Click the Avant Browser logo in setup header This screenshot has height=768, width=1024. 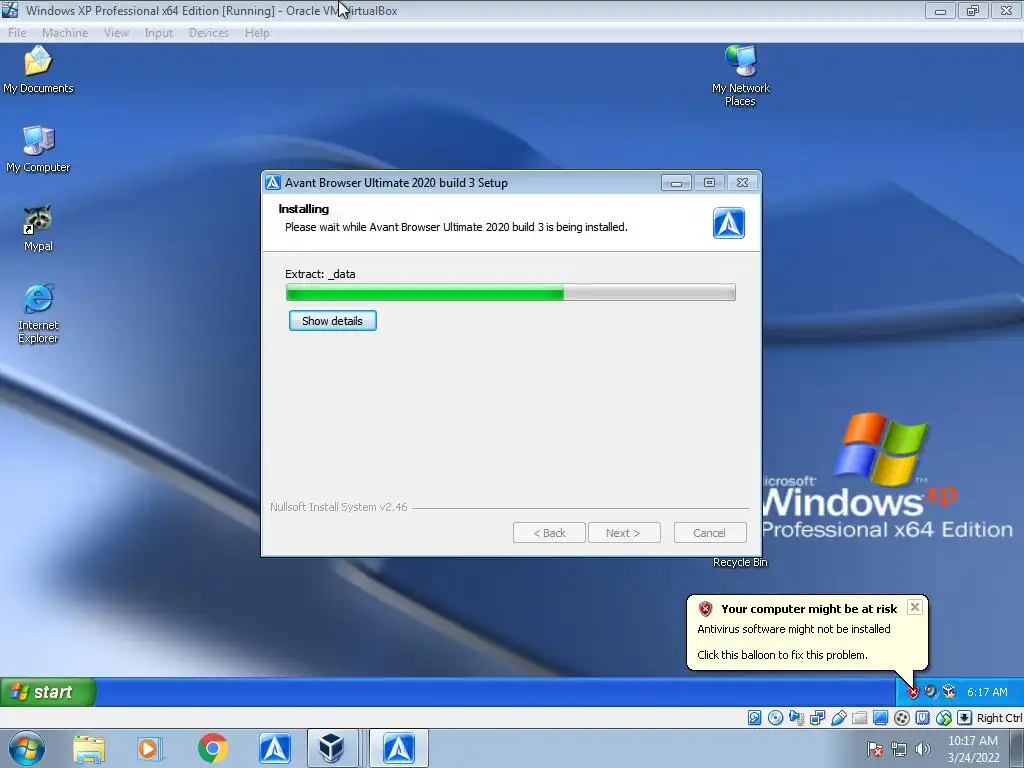click(729, 223)
